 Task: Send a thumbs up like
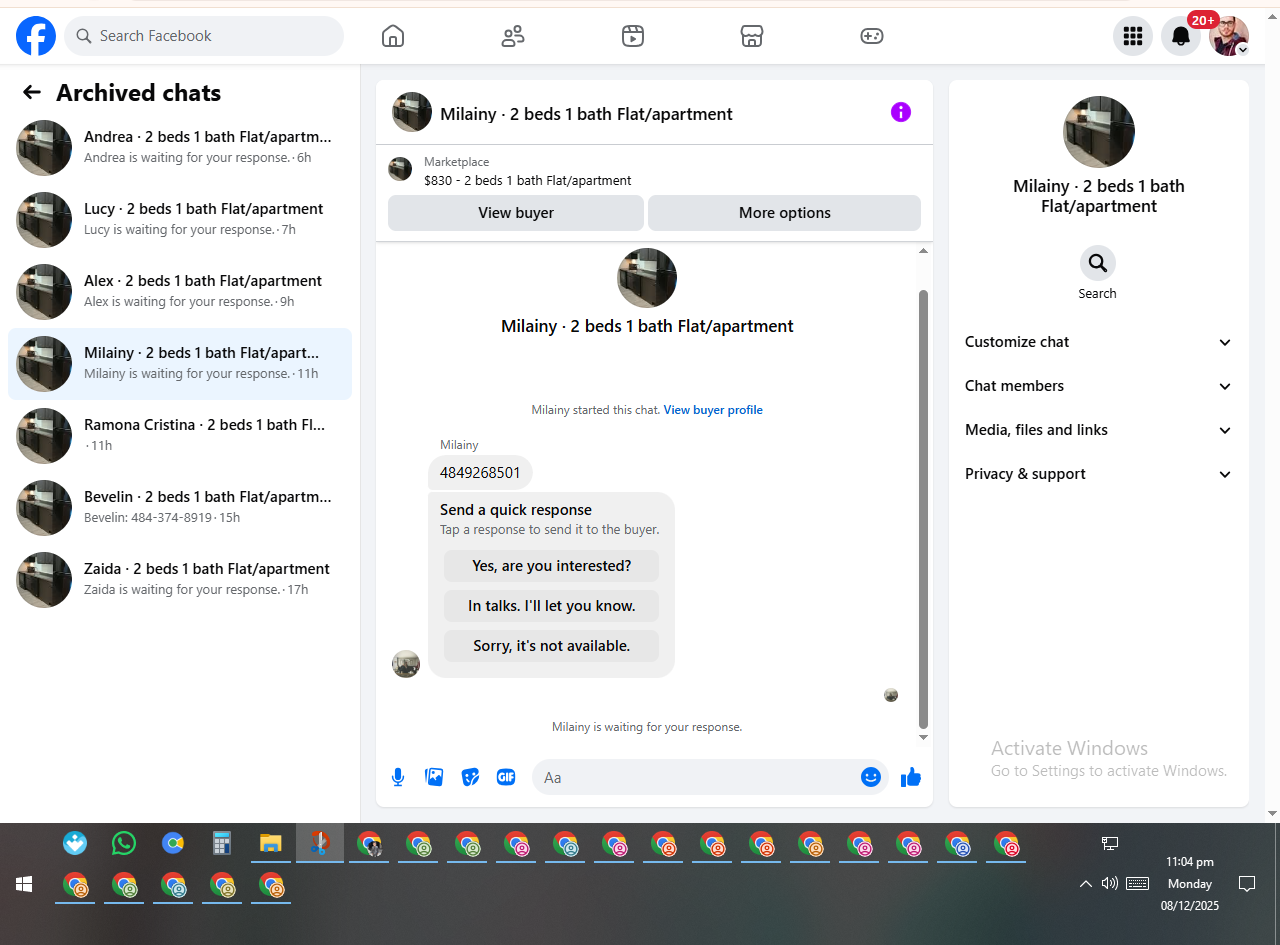click(x=911, y=777)
